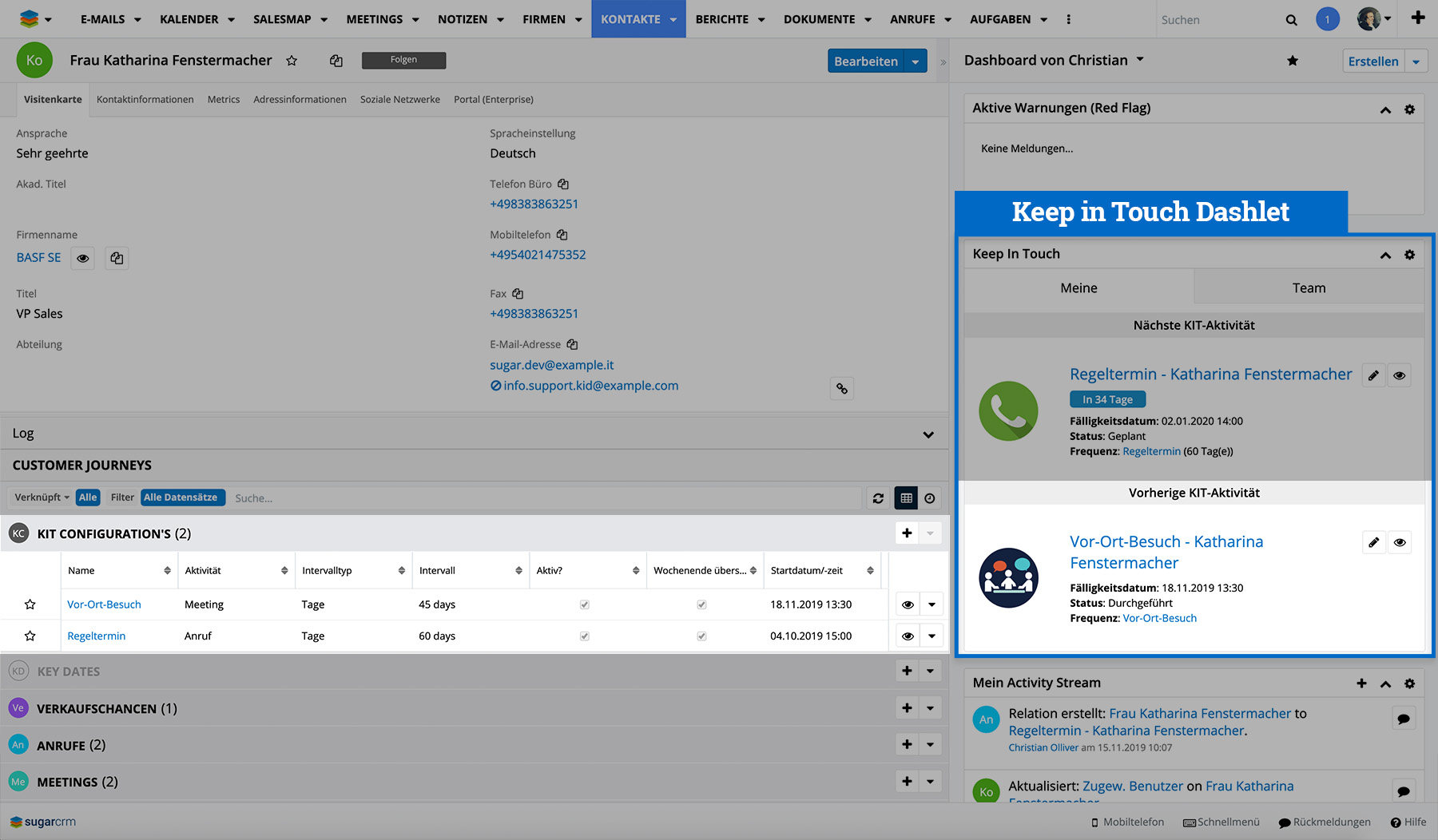Preview BASF SE with eye icon
The height and width of the screenshot is (840, 1438).
coord(83,259)
